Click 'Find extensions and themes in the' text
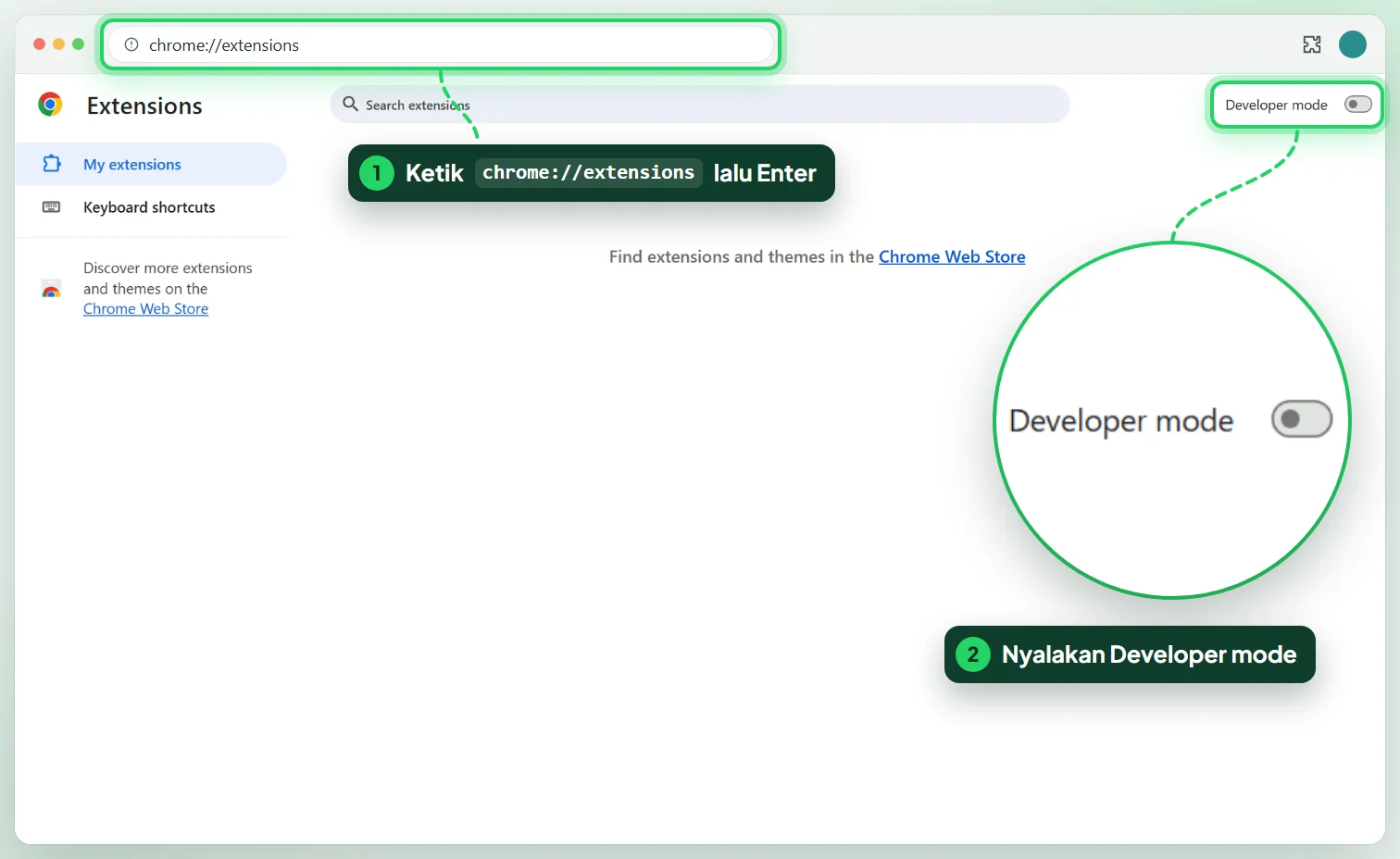Viewport: 1400px width, 859px height. pos(742,256)
